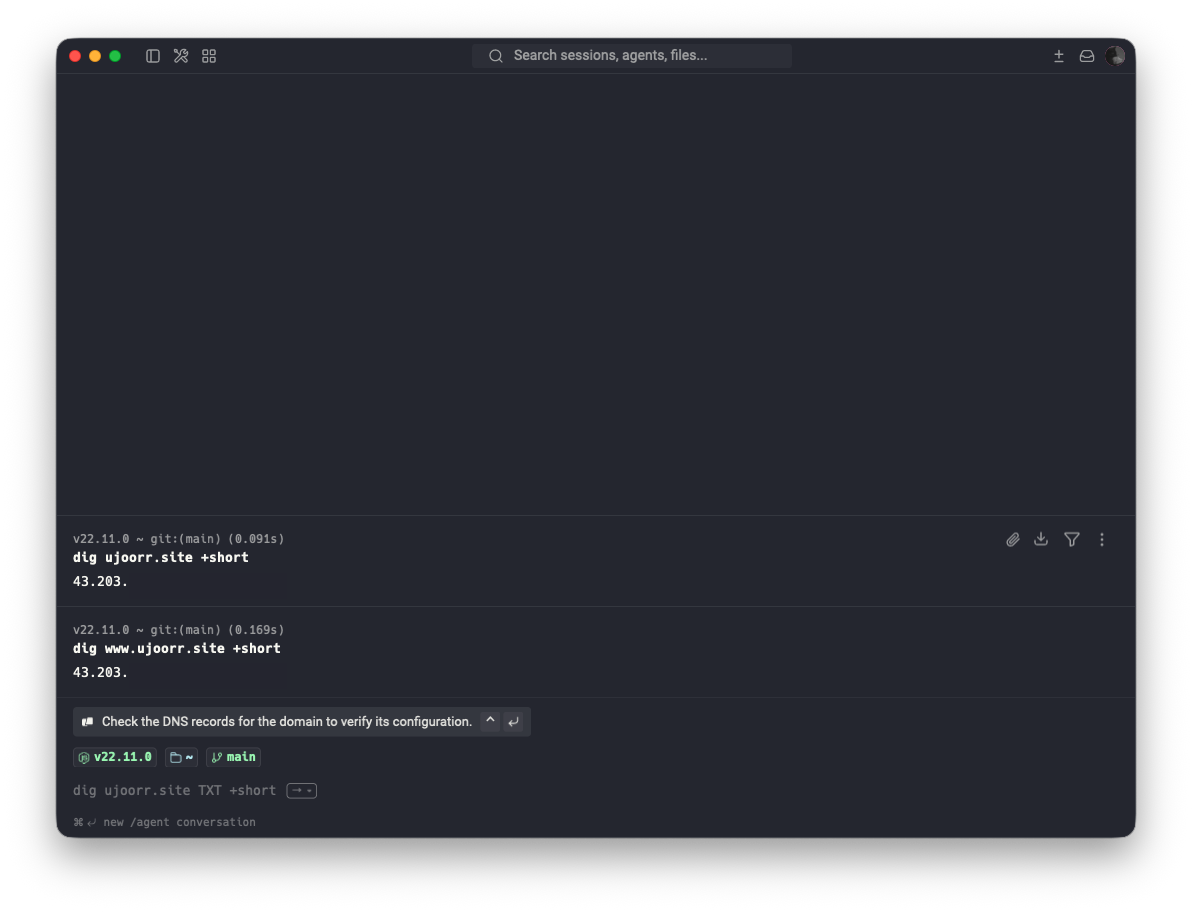Open the v22.11.0 node version chip
The height and width of the screenshot is (912, 1192).
point(115,757)
